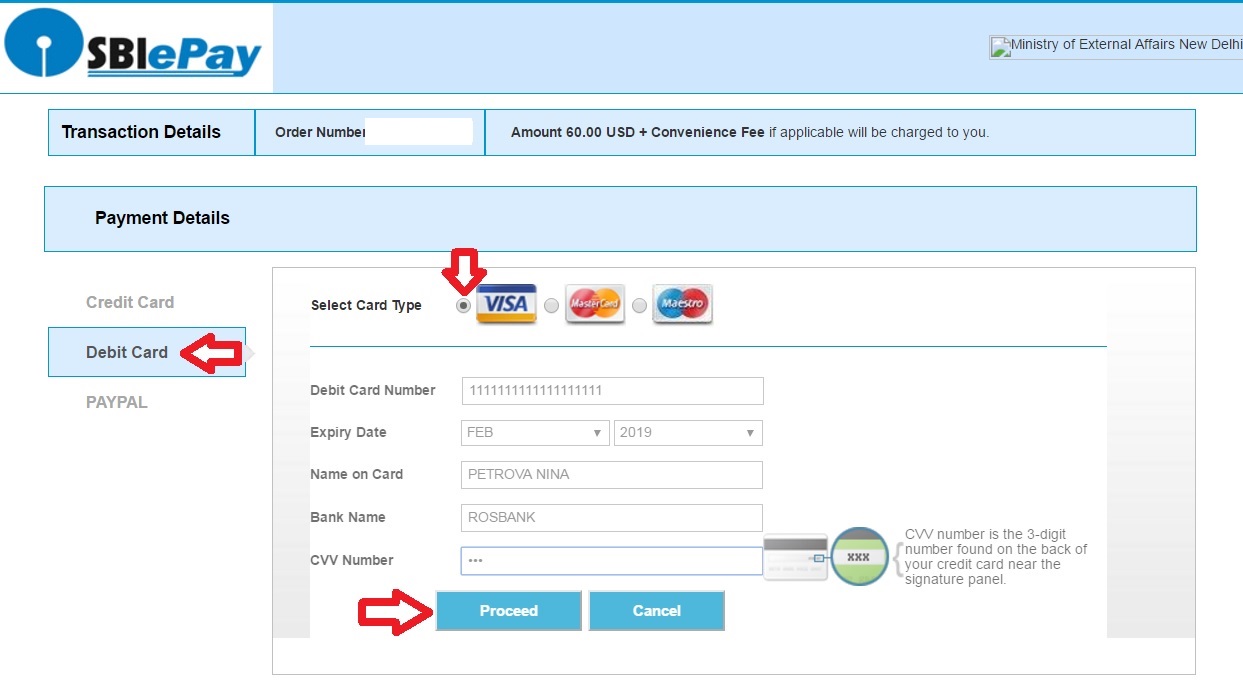Select the MasterCard radio button
Image resolution: width=1243 pixels, height=686 pixels.
tap(551, 306)
